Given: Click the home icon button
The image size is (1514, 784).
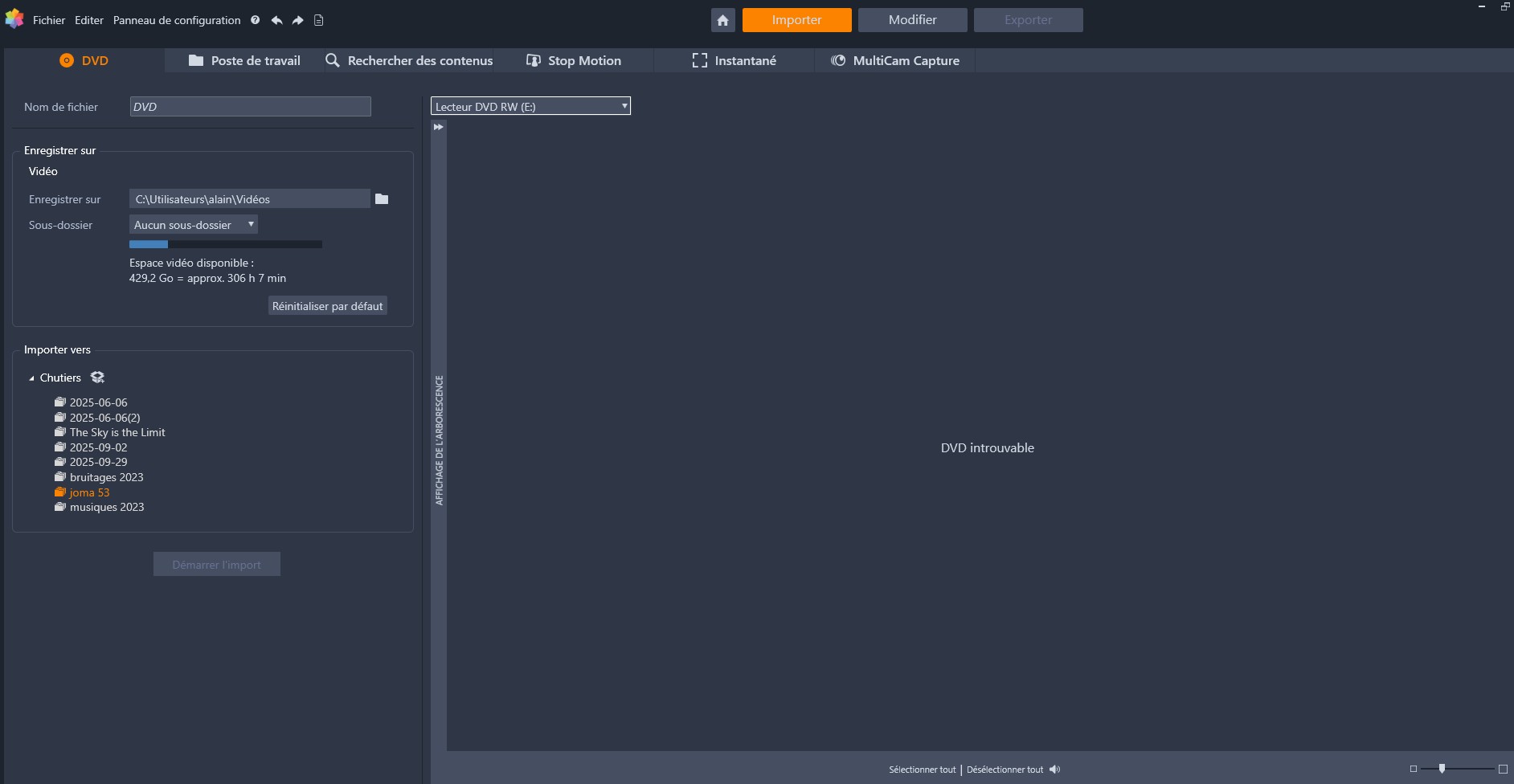Looking at the screenshot, I should tap(722, 20).
